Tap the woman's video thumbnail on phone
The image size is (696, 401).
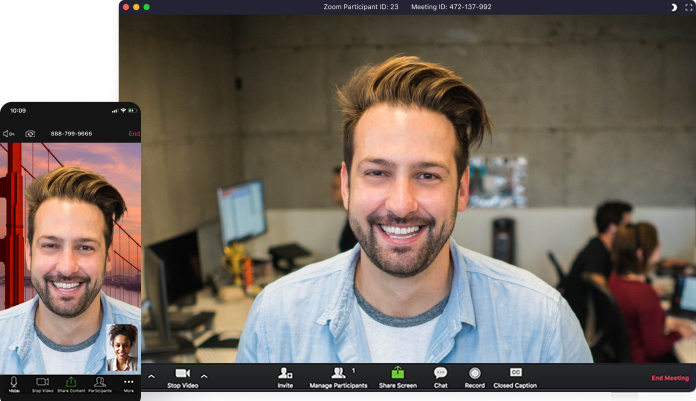[x=122, y=347]
